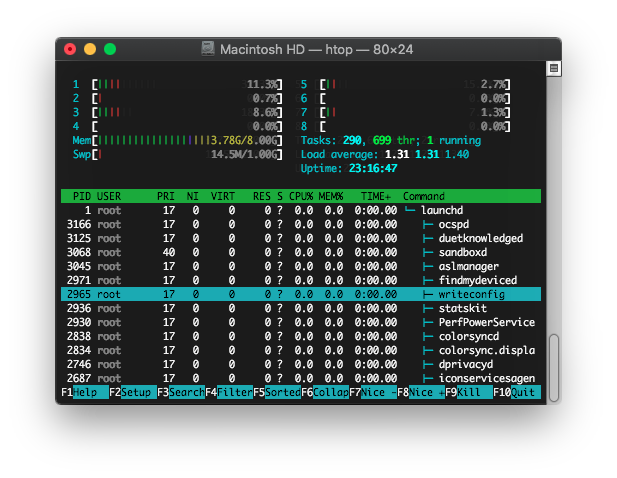Click priority value 40 in sandboxd row
The width and height of the screenshot is (617, 478).
click(x=169, y=253)
